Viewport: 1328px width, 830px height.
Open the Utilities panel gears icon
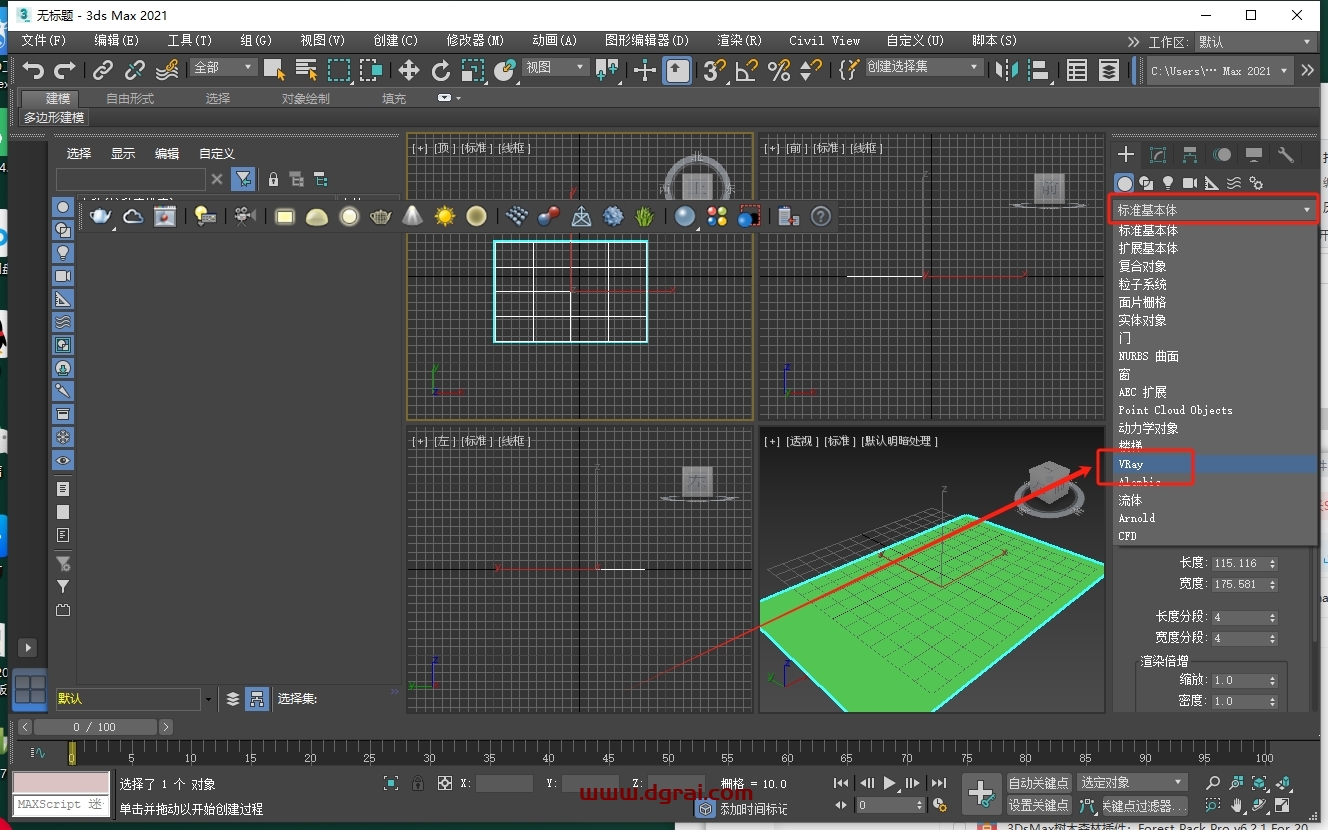[x=1286, y=155]
